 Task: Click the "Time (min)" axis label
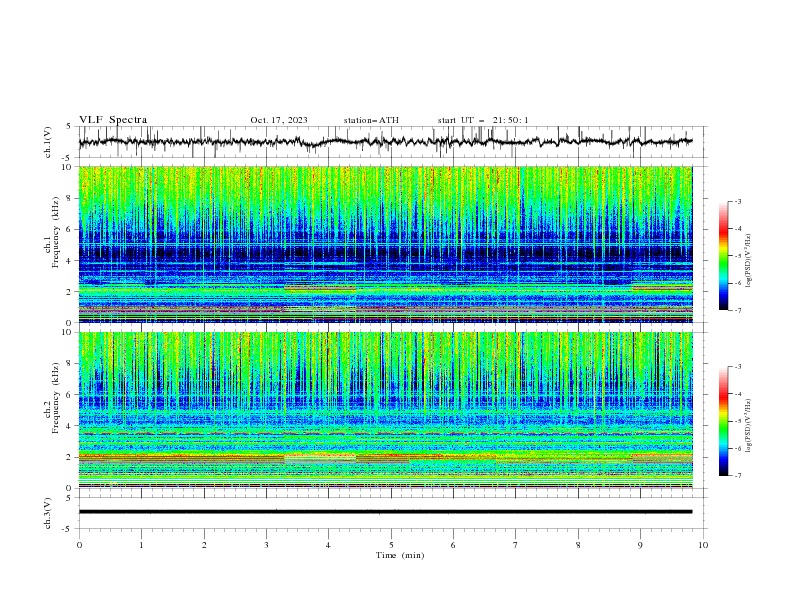tap(400, 555)
